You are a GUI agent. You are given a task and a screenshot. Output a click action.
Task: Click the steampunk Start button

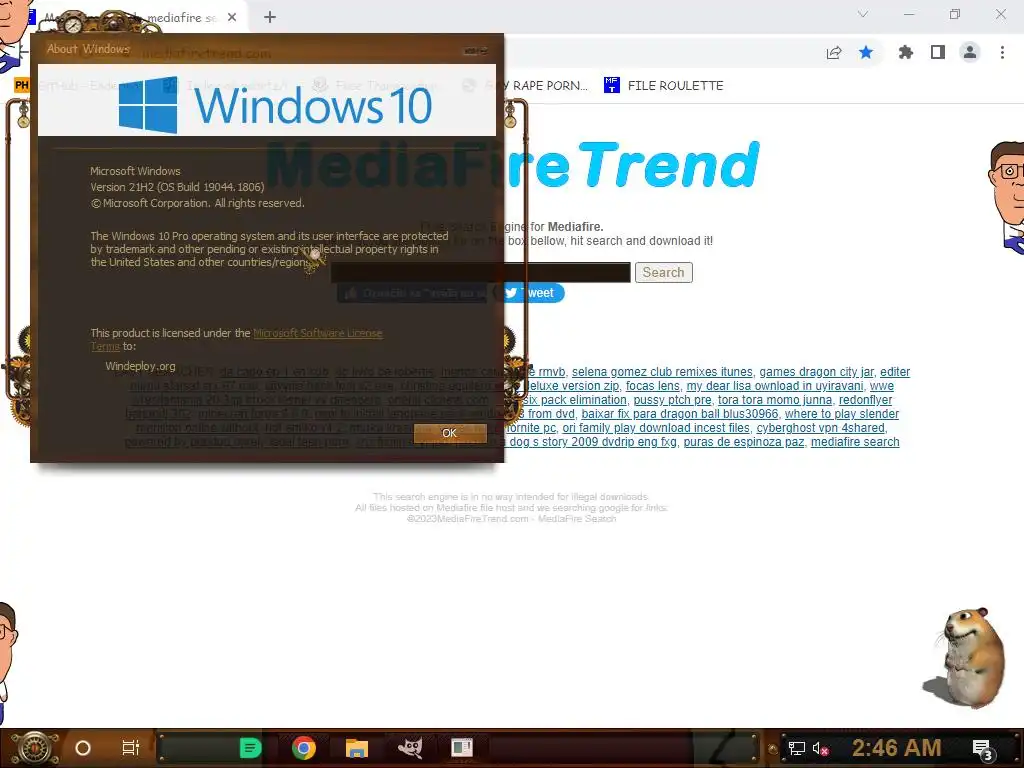tap(35, 748)
